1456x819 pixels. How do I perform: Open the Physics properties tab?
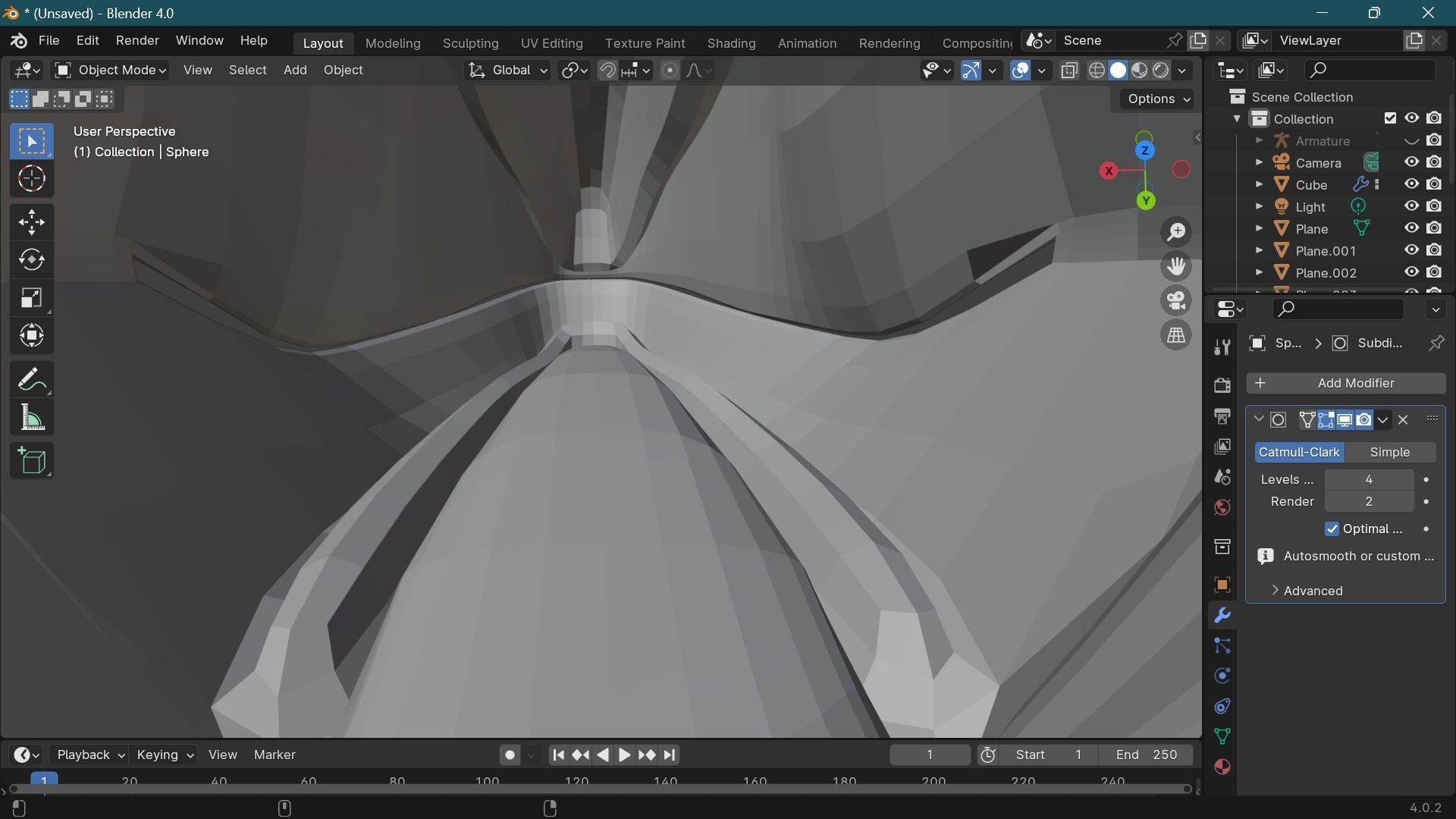click(x=1222, y=676)
